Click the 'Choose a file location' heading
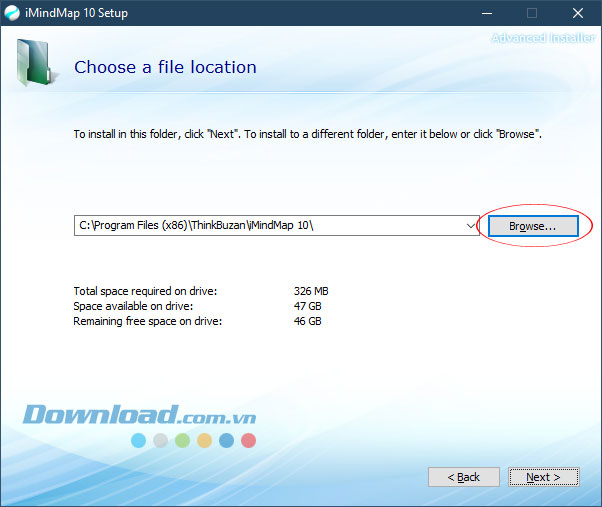602x507 pixels. click(x=165, y=67)
